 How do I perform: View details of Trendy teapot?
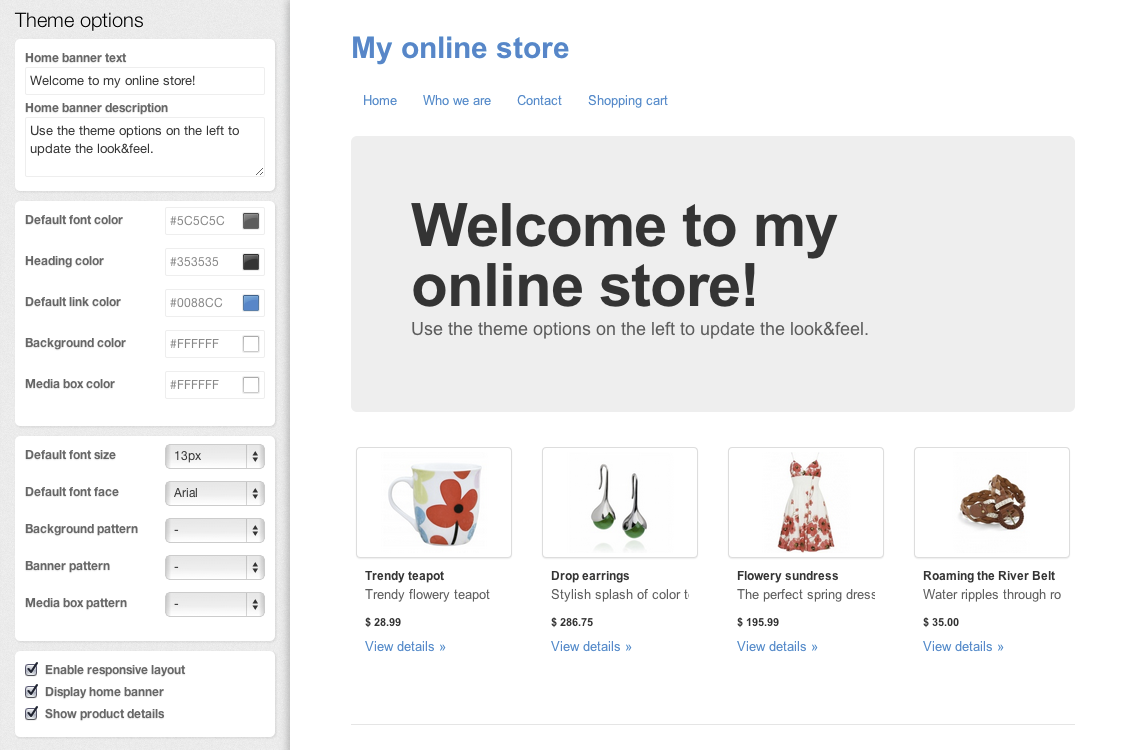click(x=405, y=647)
